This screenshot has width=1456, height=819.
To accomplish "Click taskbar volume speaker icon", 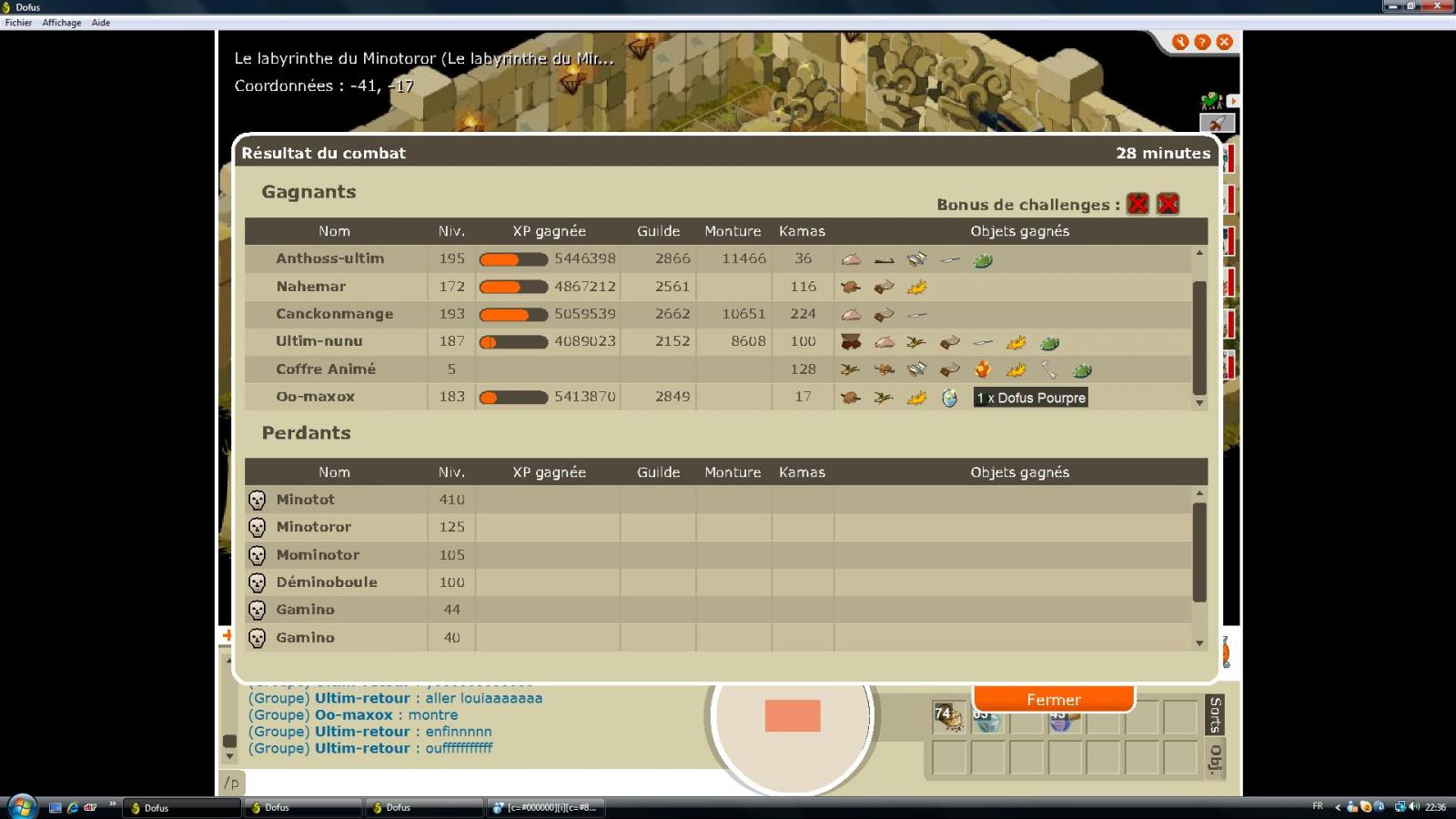I will [1414, 806].
